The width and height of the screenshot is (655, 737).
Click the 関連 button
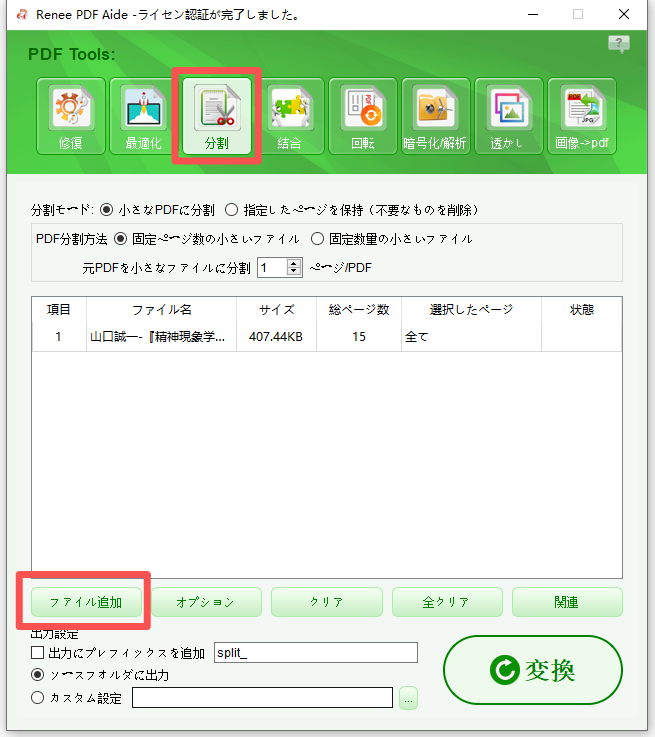(567, 602)
